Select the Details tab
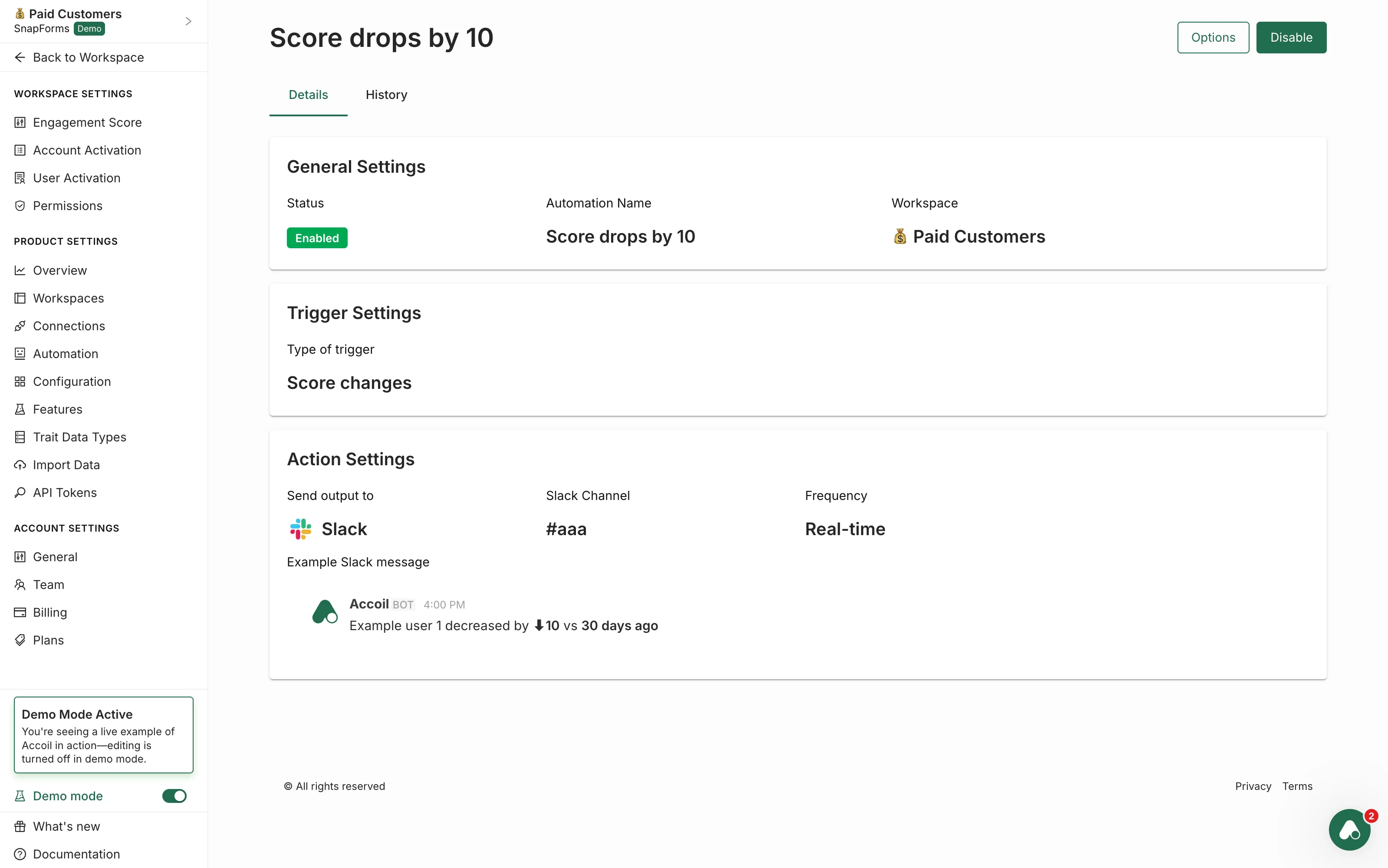 (x=308, y=95)
